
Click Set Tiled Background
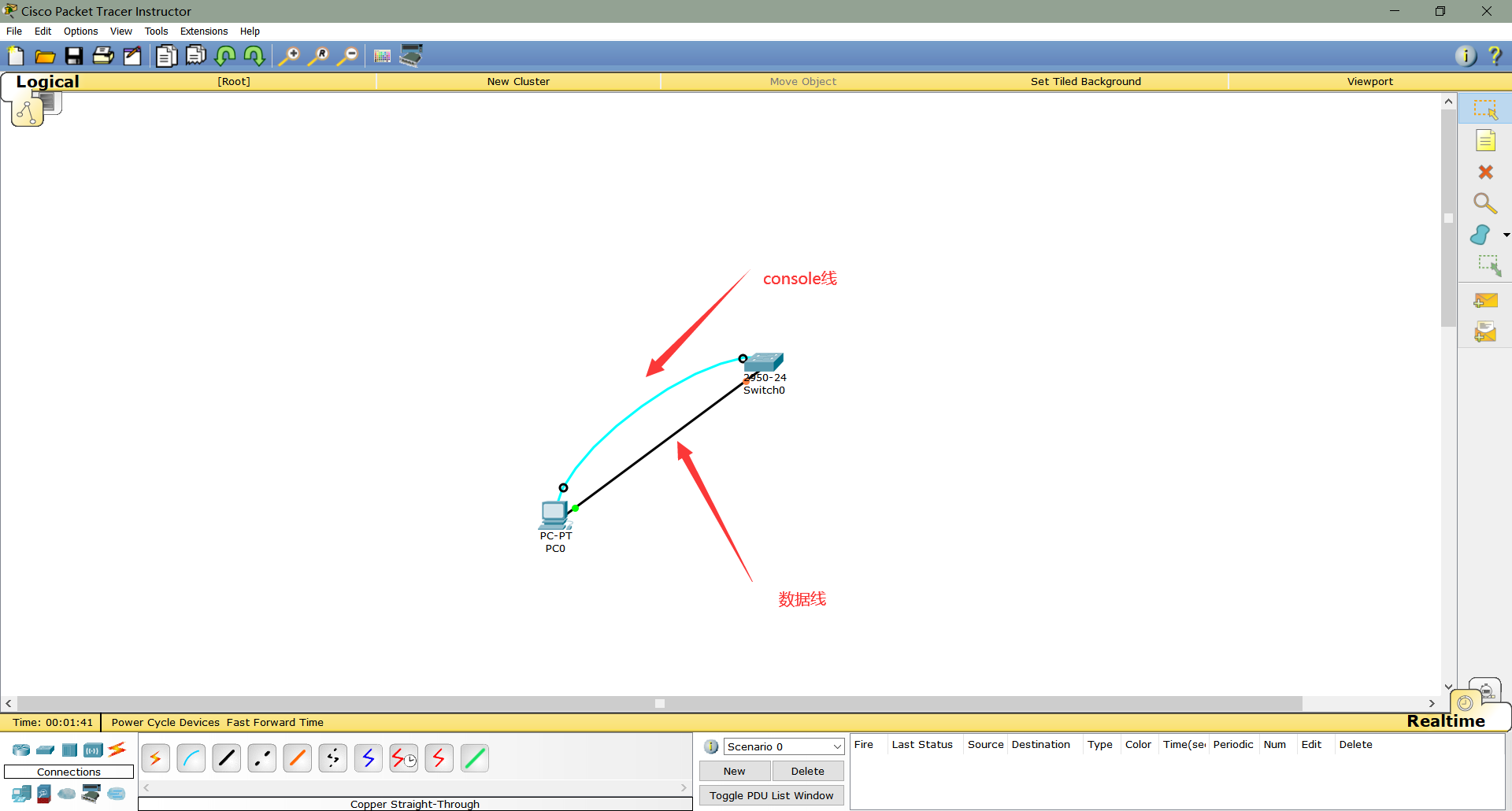coord(1085,81)
